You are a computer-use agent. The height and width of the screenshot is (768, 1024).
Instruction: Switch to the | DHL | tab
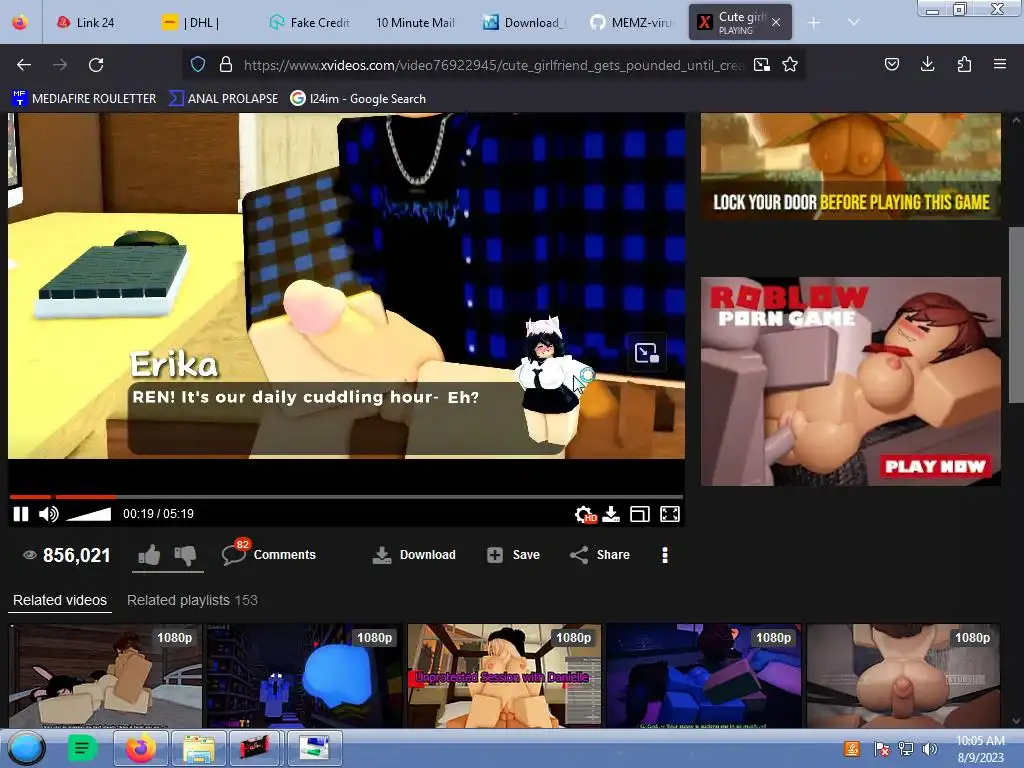pos(192,22)
